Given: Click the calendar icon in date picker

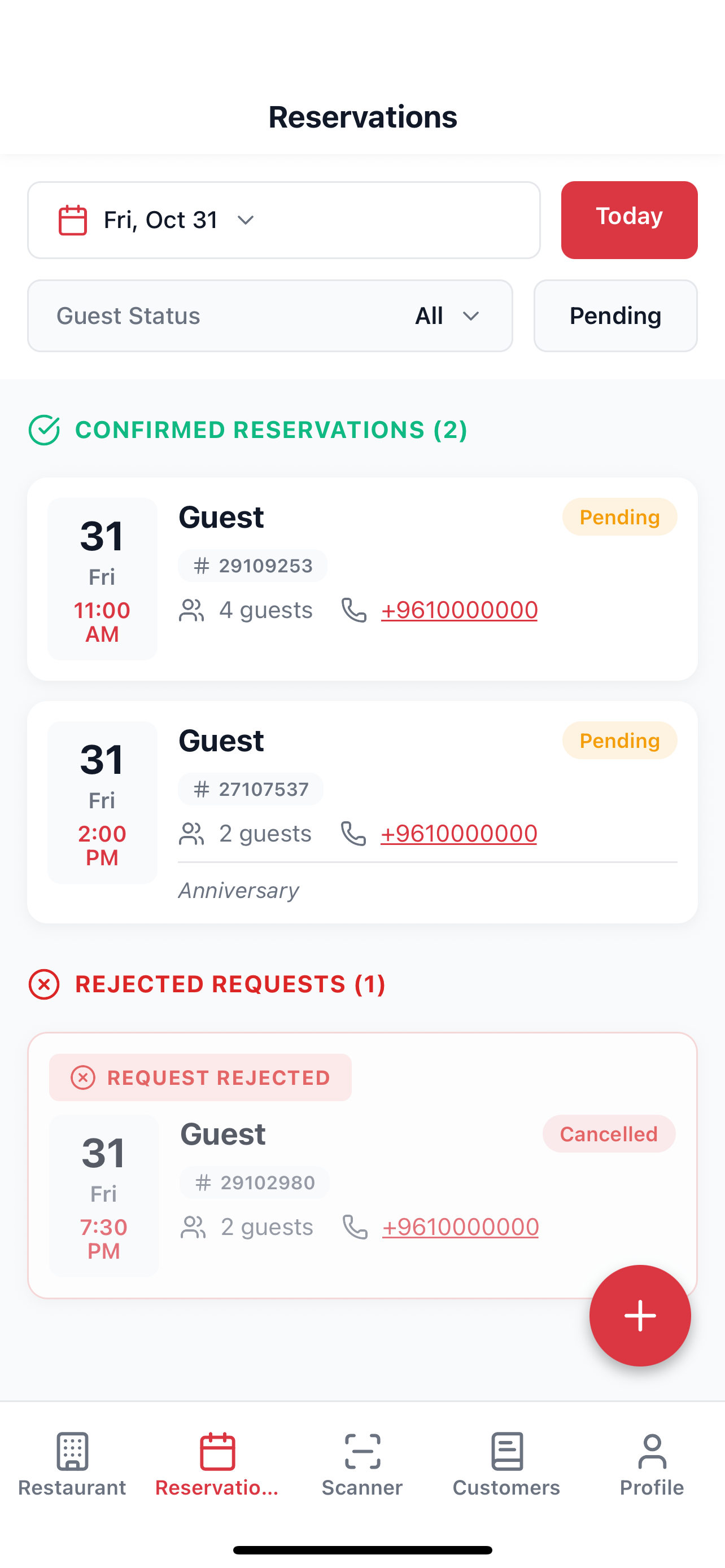Looking at the screenshot, I should pos(72,220).
